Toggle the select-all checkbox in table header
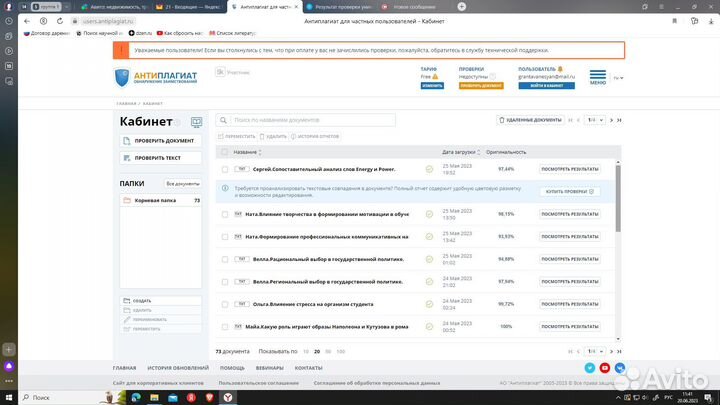Screen dimensions: 720x405 (x=225, y=152)
